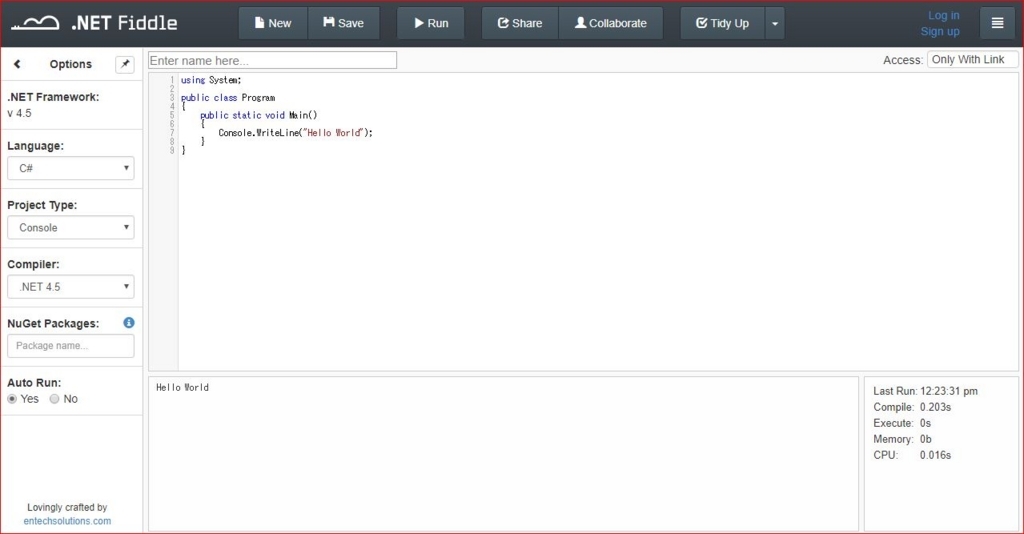Collapse the Options panel with back arrow
The width and height of the screenshot is (1024, 534).
[17, 63]
